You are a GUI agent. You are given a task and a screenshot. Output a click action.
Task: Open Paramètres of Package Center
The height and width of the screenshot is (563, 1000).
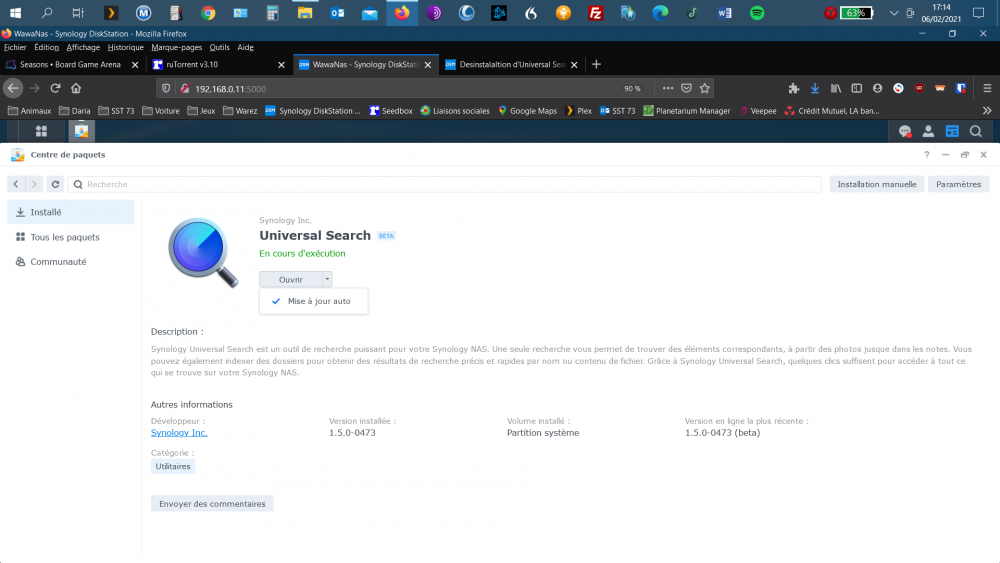959,184
